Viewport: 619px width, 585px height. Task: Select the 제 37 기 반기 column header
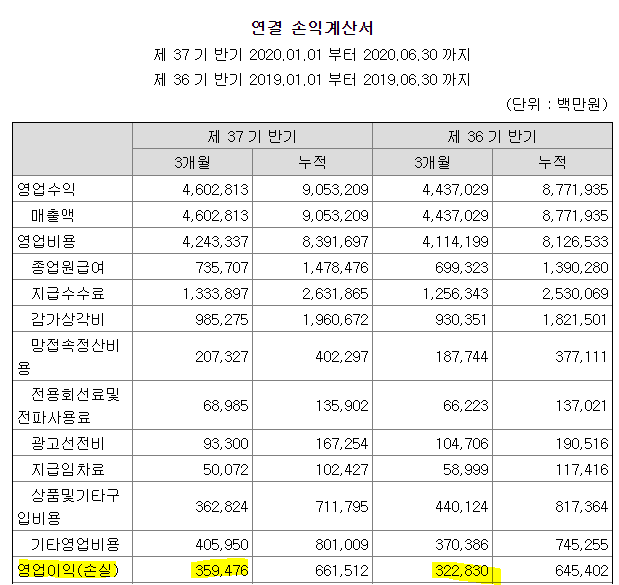click(x=252, y=137)
